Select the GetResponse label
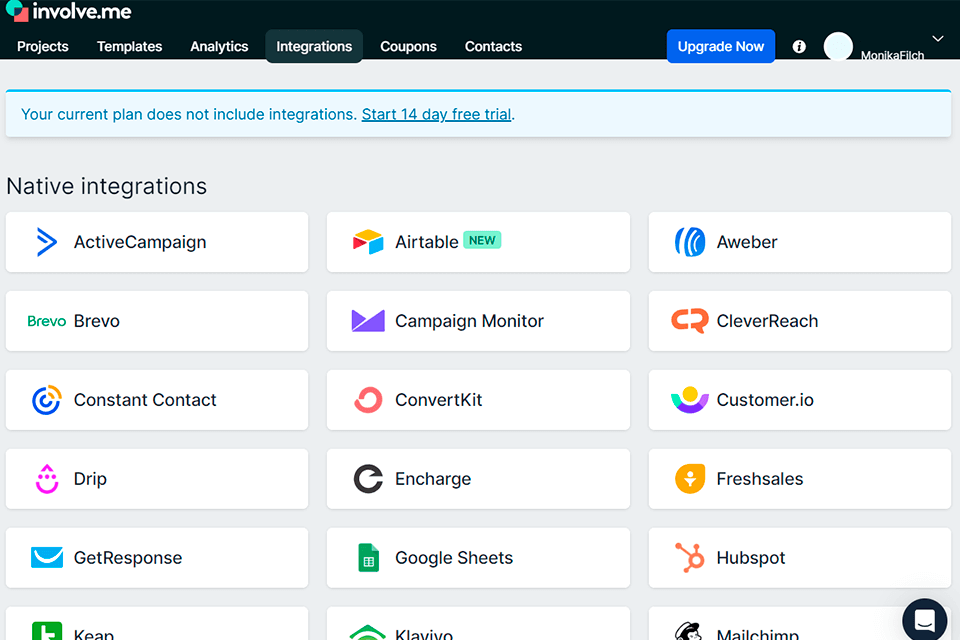 click(128, 558)
